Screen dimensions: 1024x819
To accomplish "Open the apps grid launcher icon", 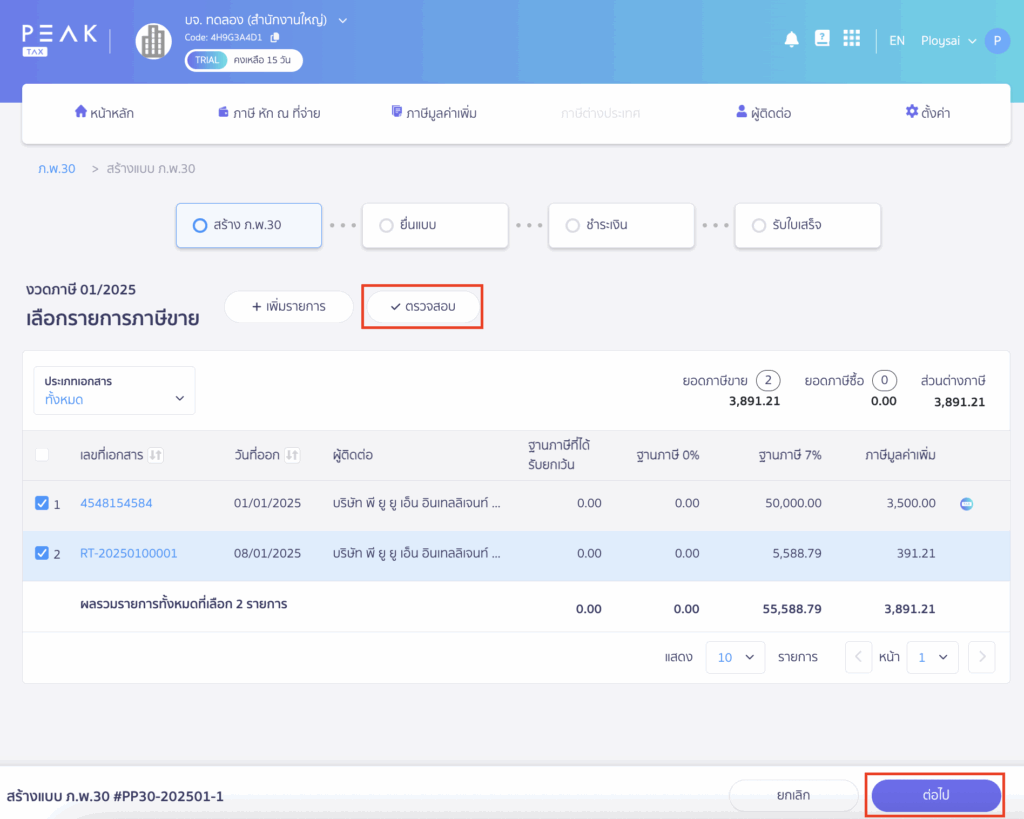I will [x=852, y=39].
